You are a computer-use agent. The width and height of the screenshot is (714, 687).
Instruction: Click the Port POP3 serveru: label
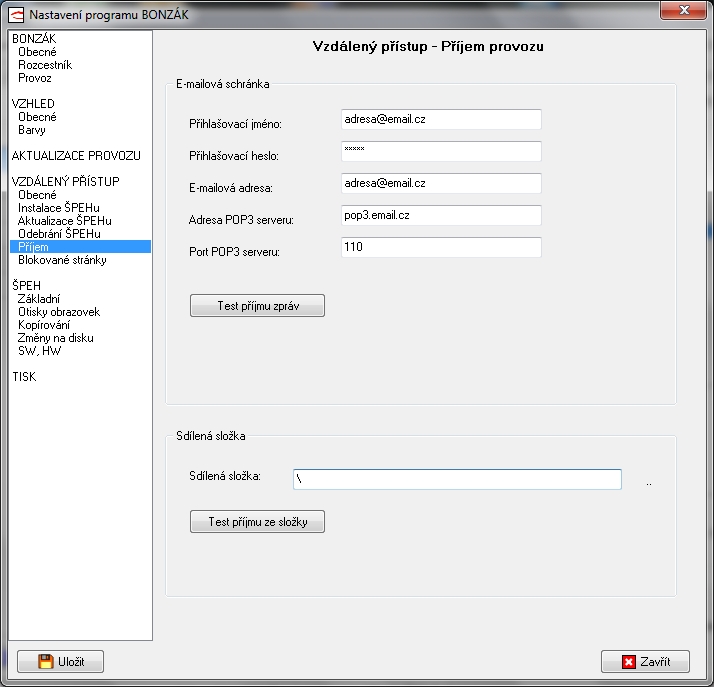[235, 252]
